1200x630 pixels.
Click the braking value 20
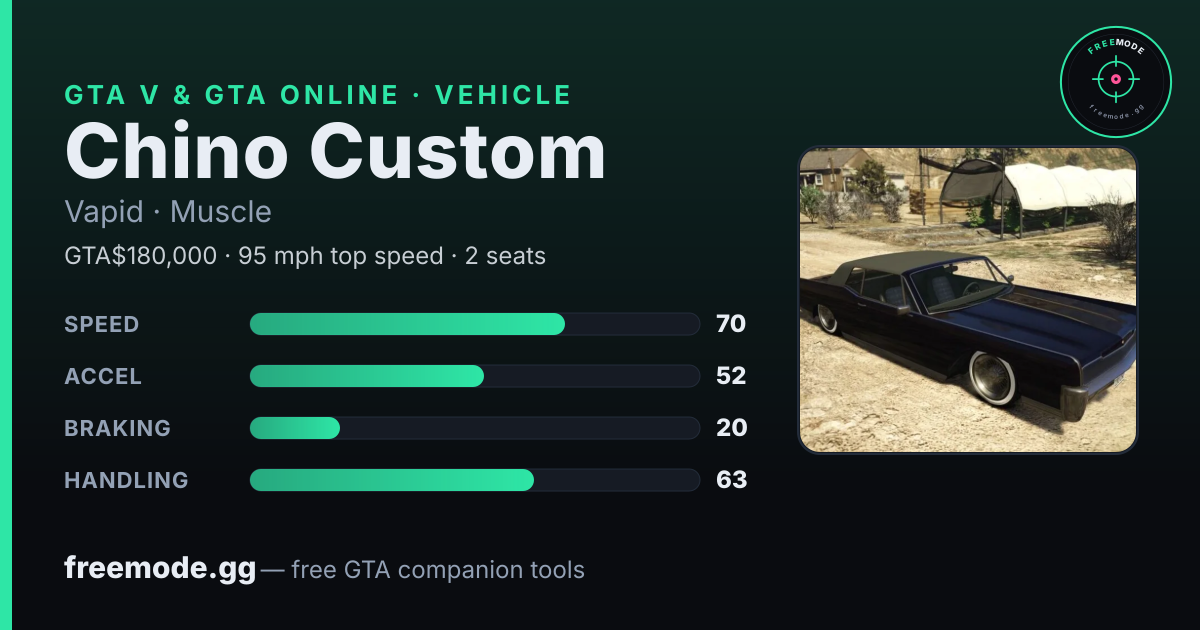[731, 428]
